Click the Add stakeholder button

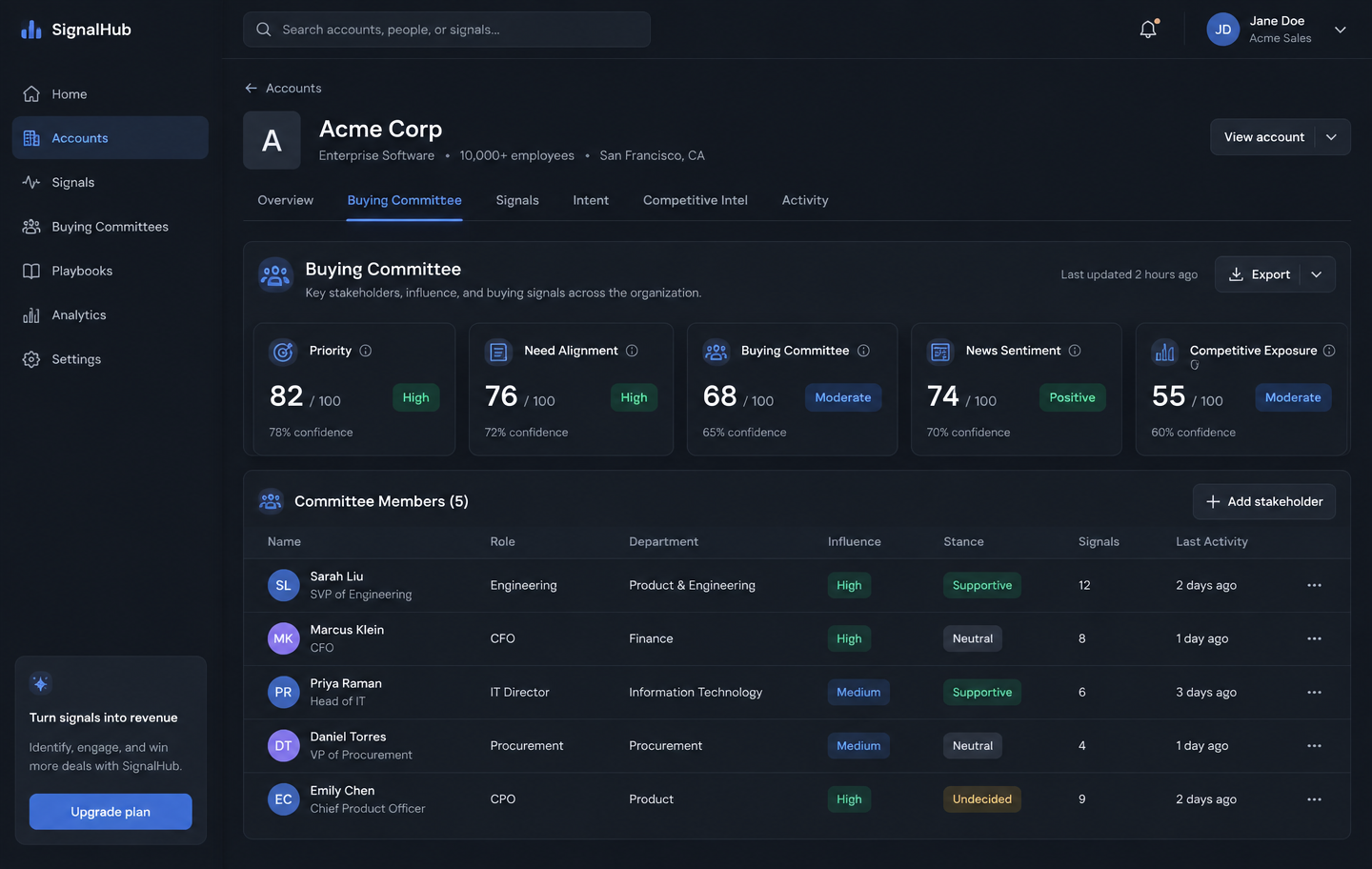tap(1264, 501)
